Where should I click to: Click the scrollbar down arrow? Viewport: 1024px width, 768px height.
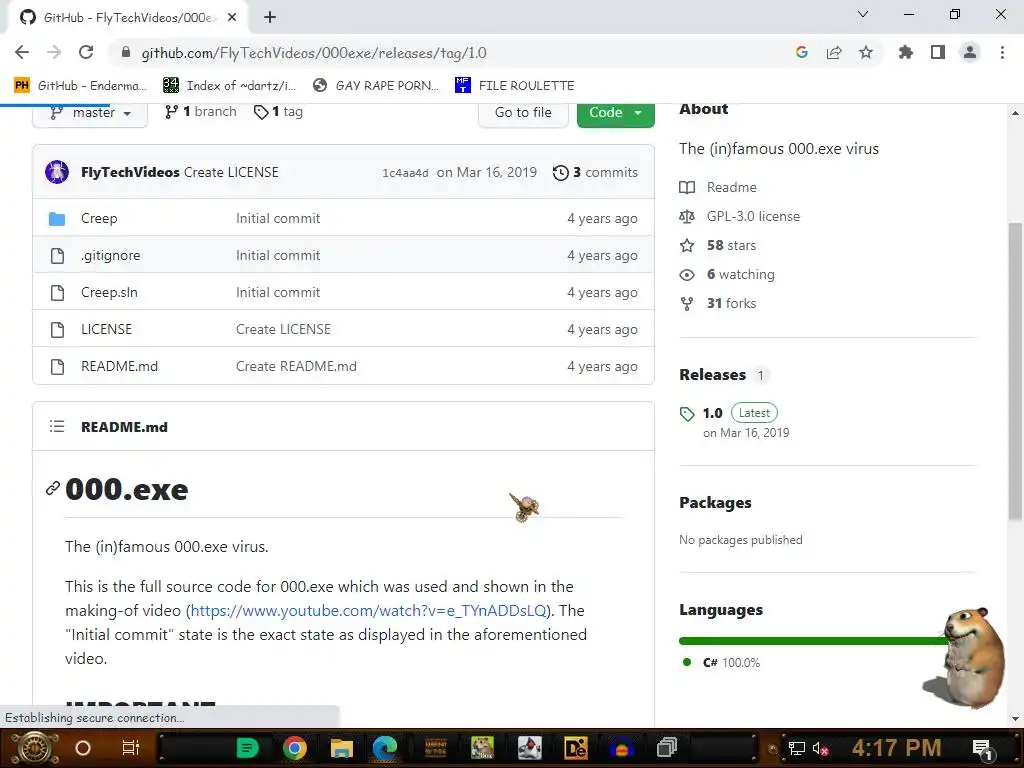[1015, 719]
